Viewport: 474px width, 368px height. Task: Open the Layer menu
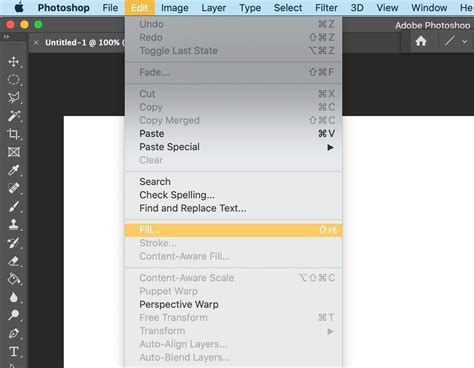tap(214, 8)
